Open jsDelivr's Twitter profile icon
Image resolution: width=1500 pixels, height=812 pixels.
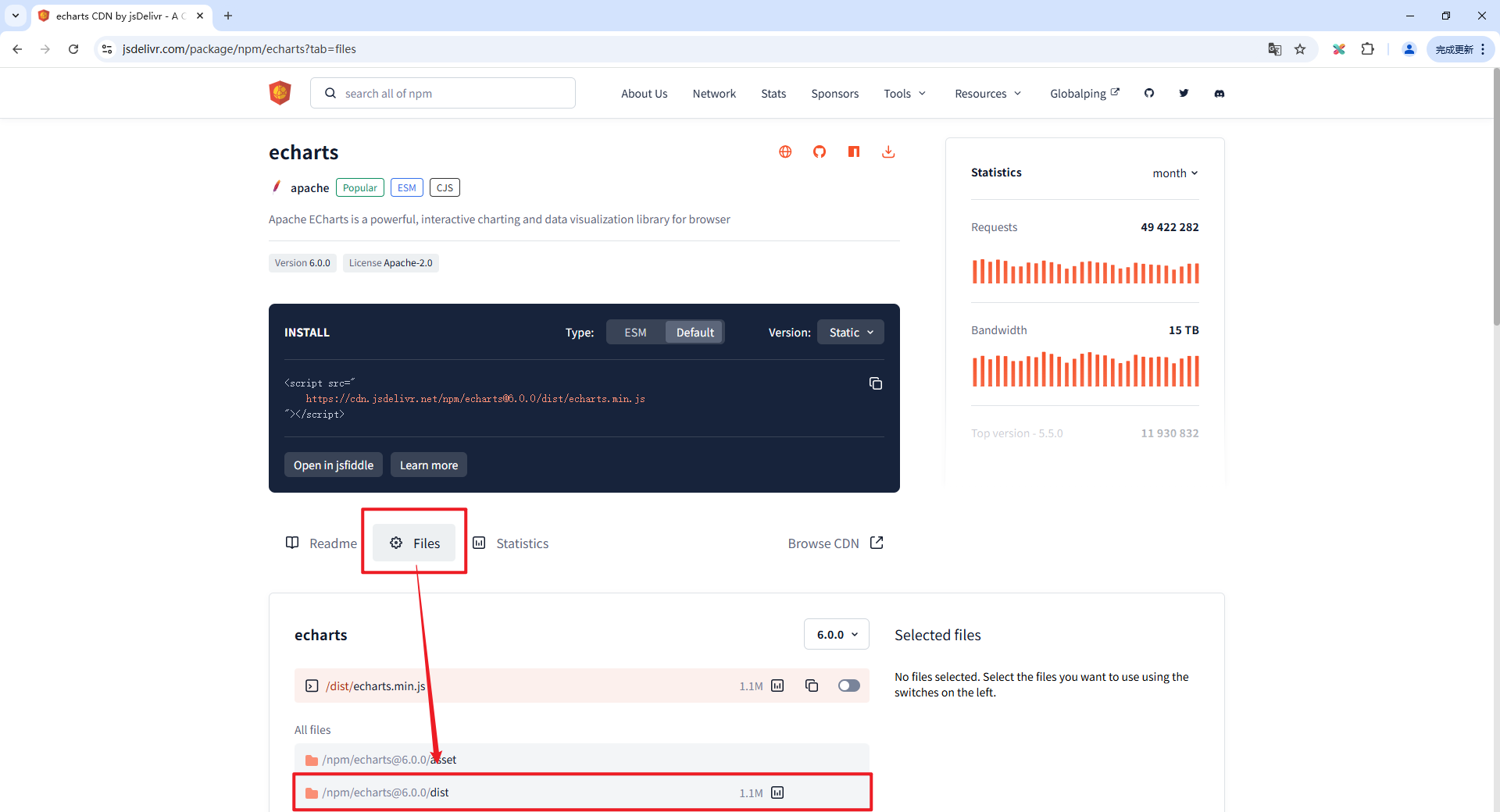[1184, 93]
